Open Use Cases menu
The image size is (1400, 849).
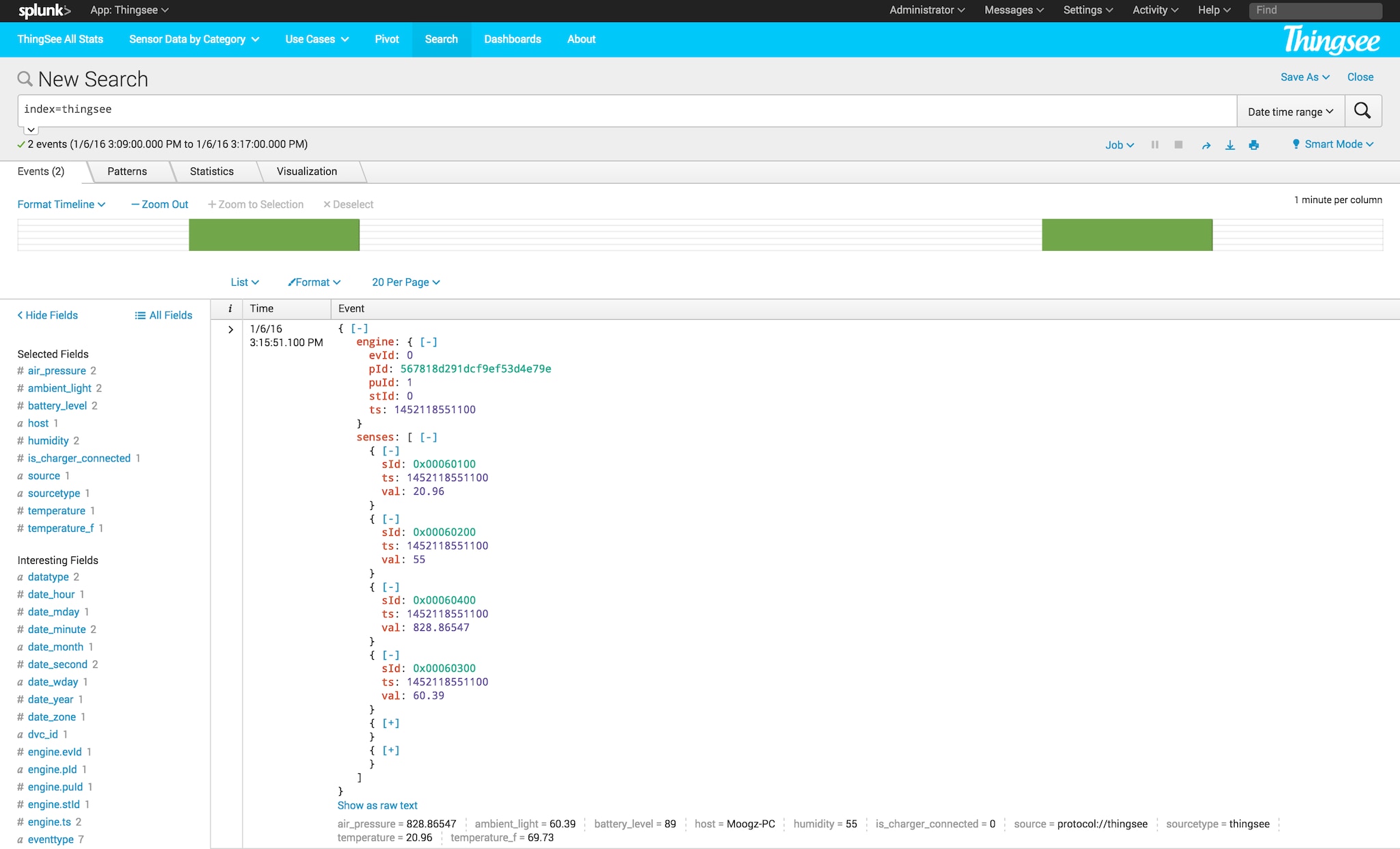pyautogui.click(x=317, y=39)
